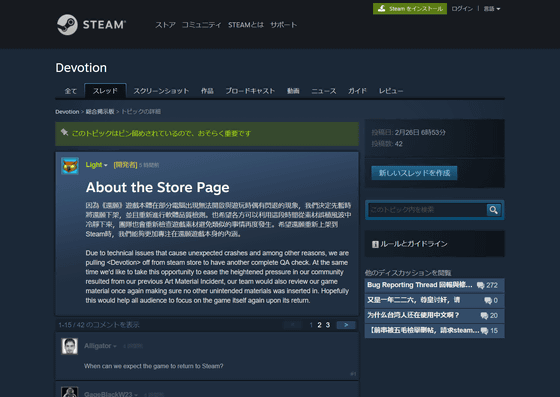Click the #1 comment permalink
Viewport: 560px width, 397px height.
[x=353, y=374]
